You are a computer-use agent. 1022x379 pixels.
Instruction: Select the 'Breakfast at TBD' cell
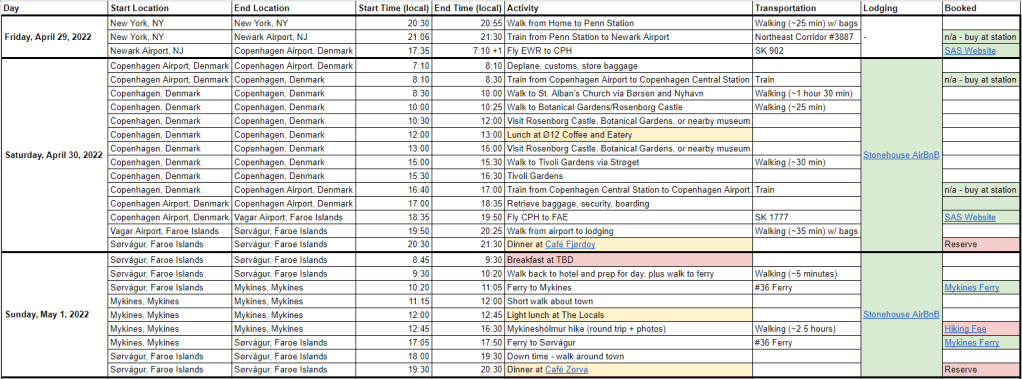[628, 260]
